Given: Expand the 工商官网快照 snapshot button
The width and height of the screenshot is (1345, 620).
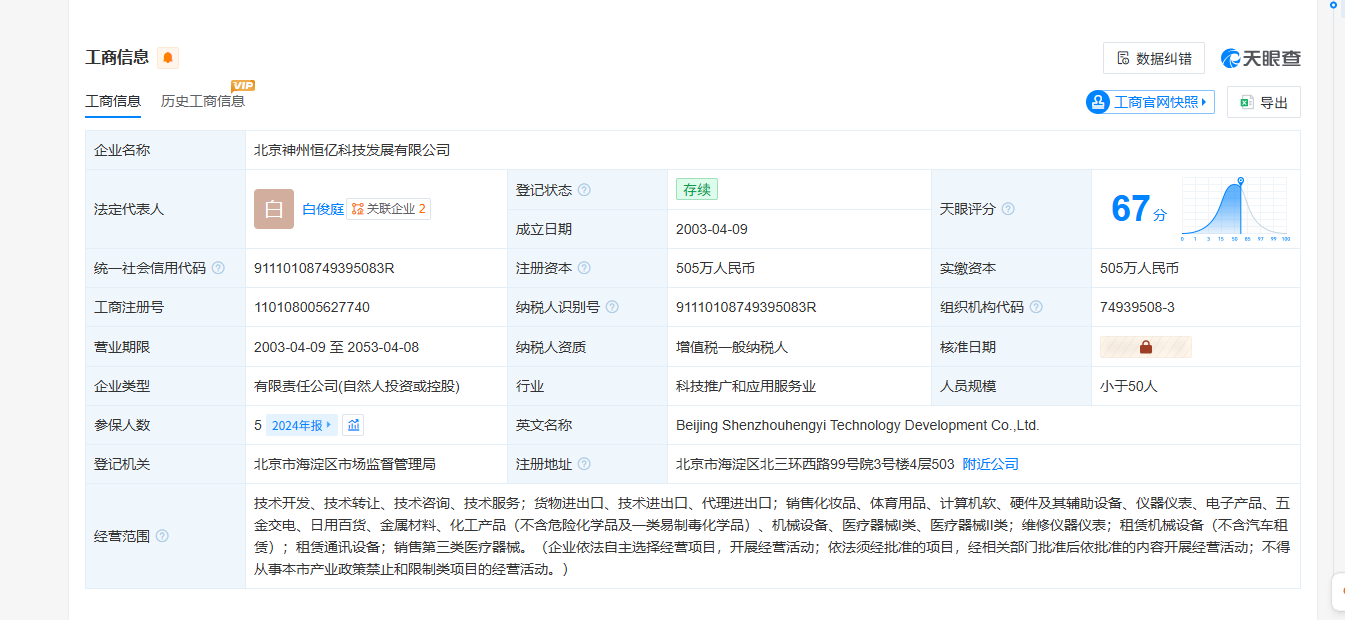Looking at the screenshot, I should tap(1150, 102).
